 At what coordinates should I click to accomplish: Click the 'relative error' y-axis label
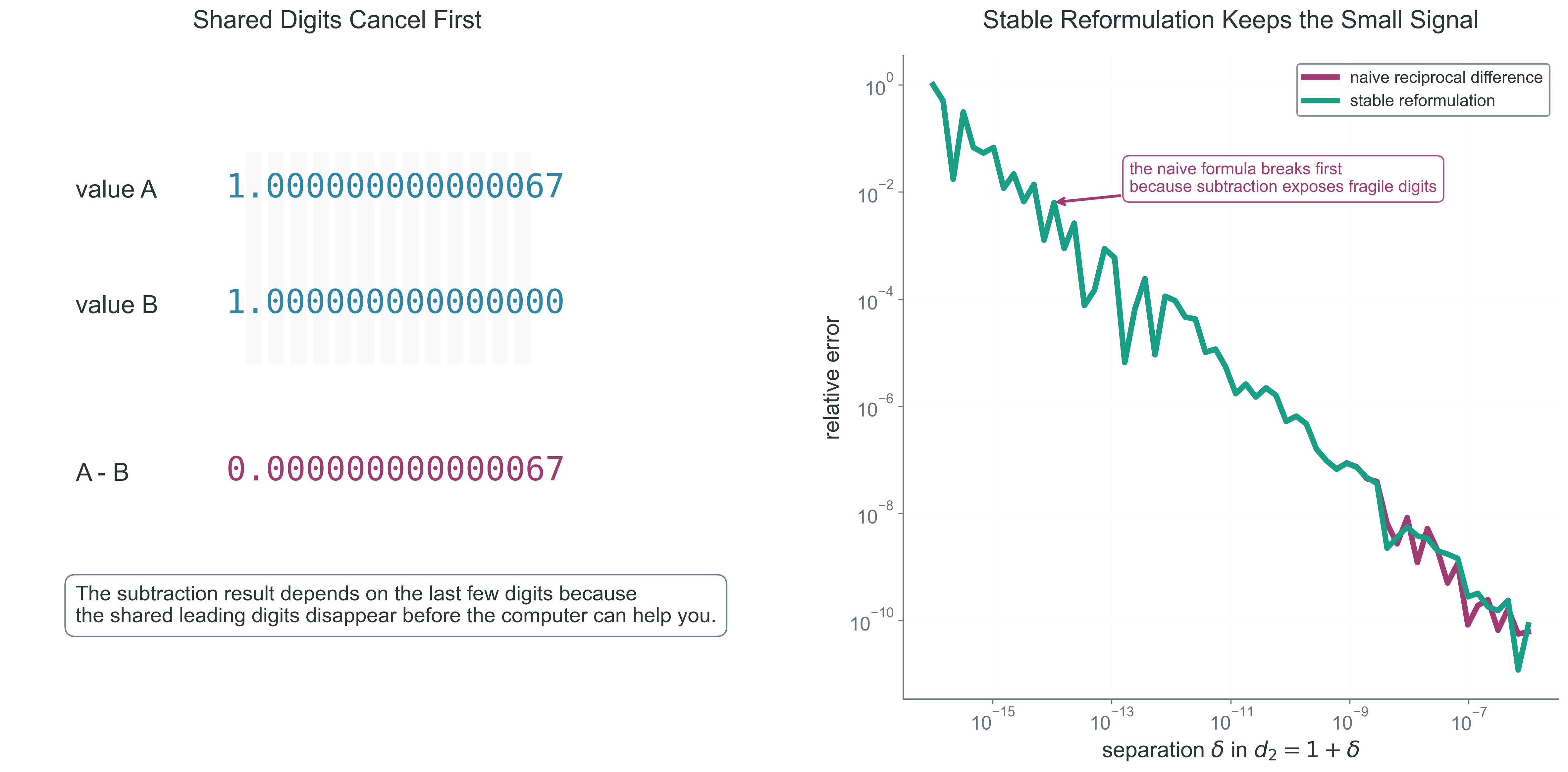pos(831,377)
